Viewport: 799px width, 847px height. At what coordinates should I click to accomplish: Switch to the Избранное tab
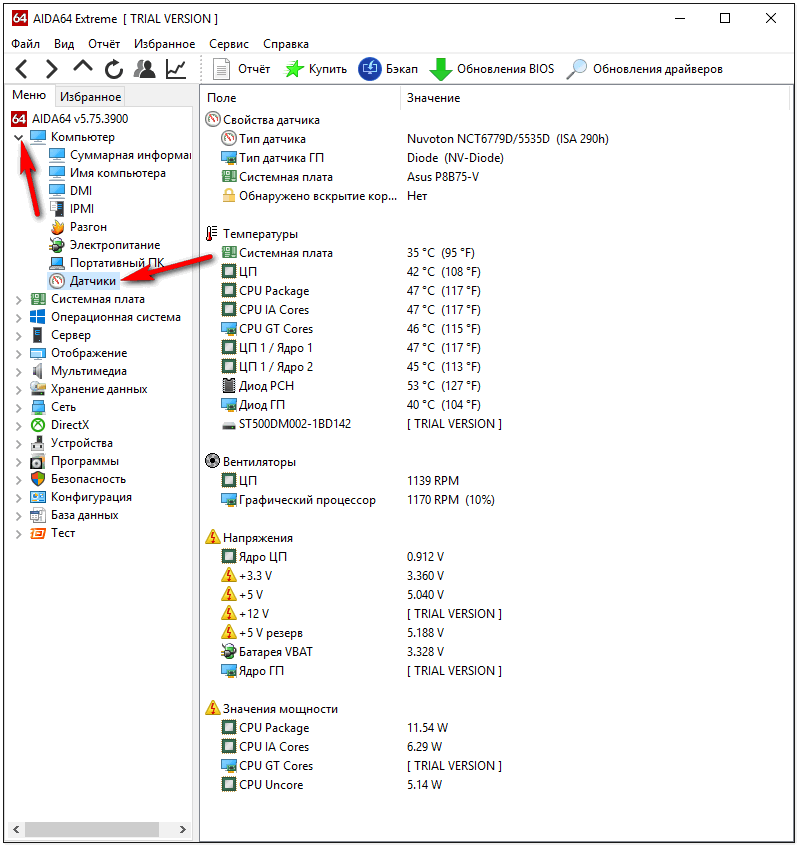90,97
